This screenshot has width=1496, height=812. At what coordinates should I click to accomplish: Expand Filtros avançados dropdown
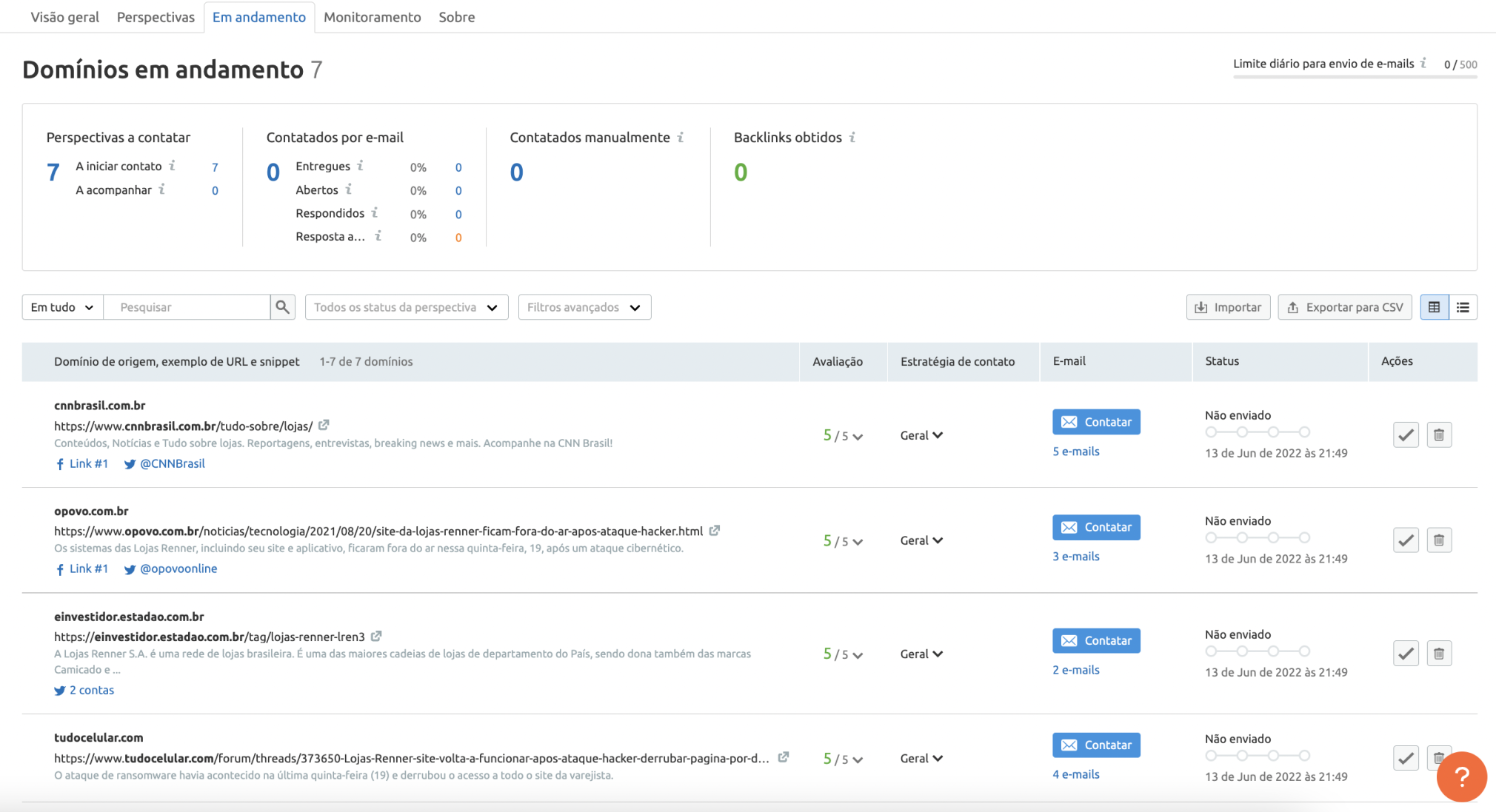584,307
